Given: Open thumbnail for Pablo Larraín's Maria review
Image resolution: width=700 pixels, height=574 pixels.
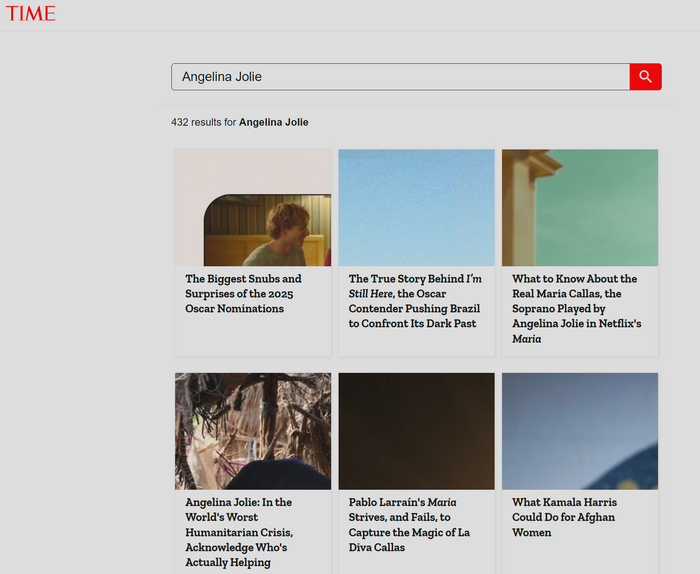Looking at the screenshot, I should (417, 431).
